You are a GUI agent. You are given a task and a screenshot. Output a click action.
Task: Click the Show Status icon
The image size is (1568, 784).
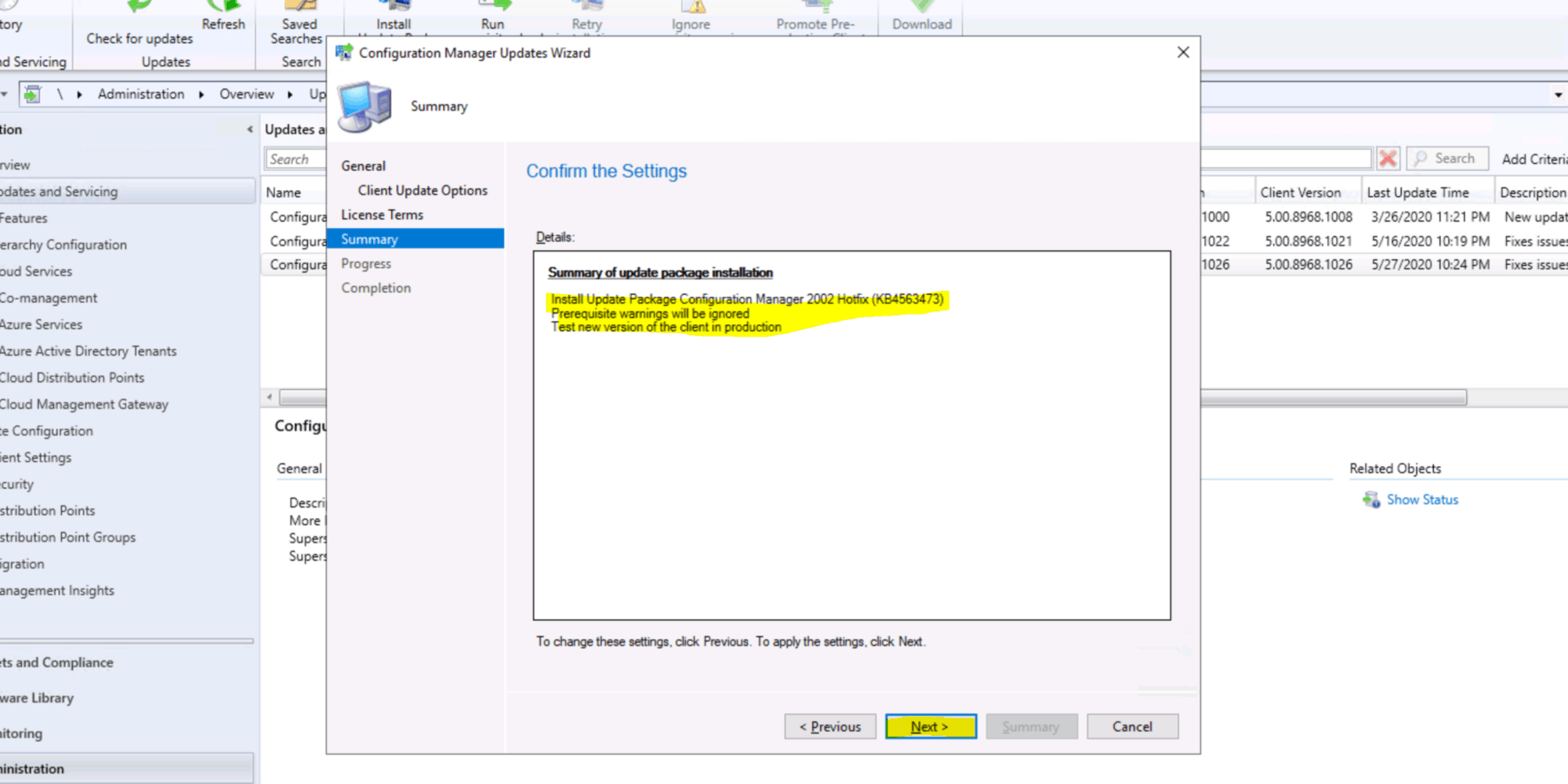[x=1371, y=500]
